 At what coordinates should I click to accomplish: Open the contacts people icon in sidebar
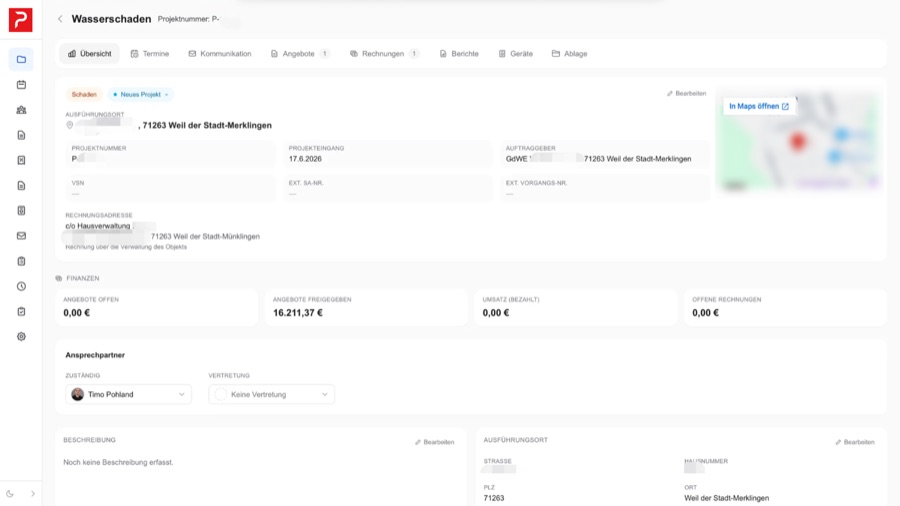click(x=21, y=110)
